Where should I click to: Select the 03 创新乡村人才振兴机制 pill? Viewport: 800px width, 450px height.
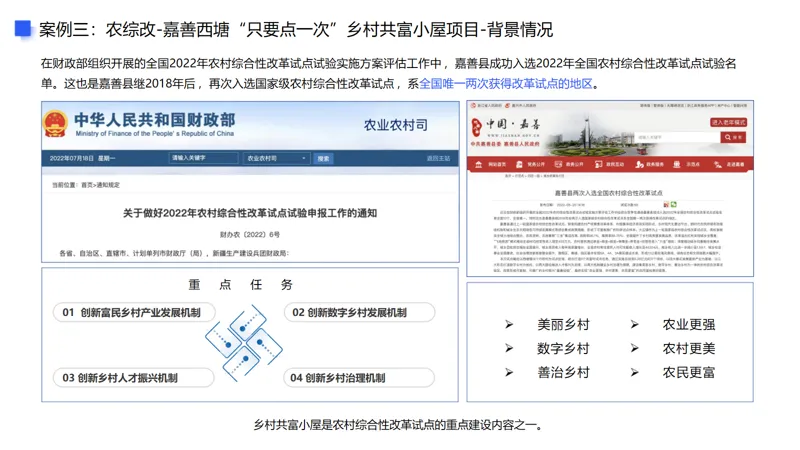pos(133,378)
